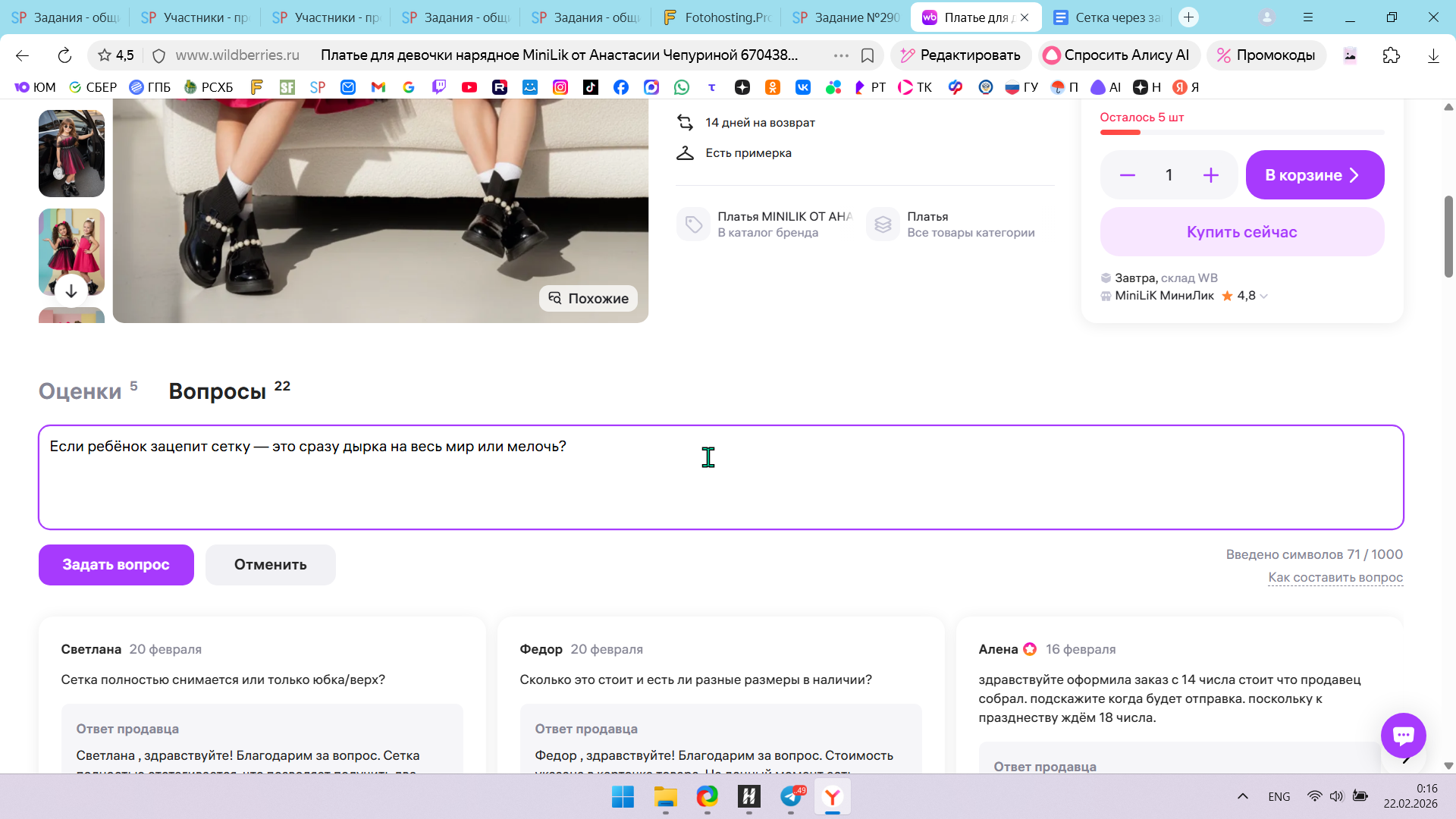The width and height of the screenshot is (1456, 819).
Task: Click the YouTube bookmark icon
Action: tap(469, 87)
